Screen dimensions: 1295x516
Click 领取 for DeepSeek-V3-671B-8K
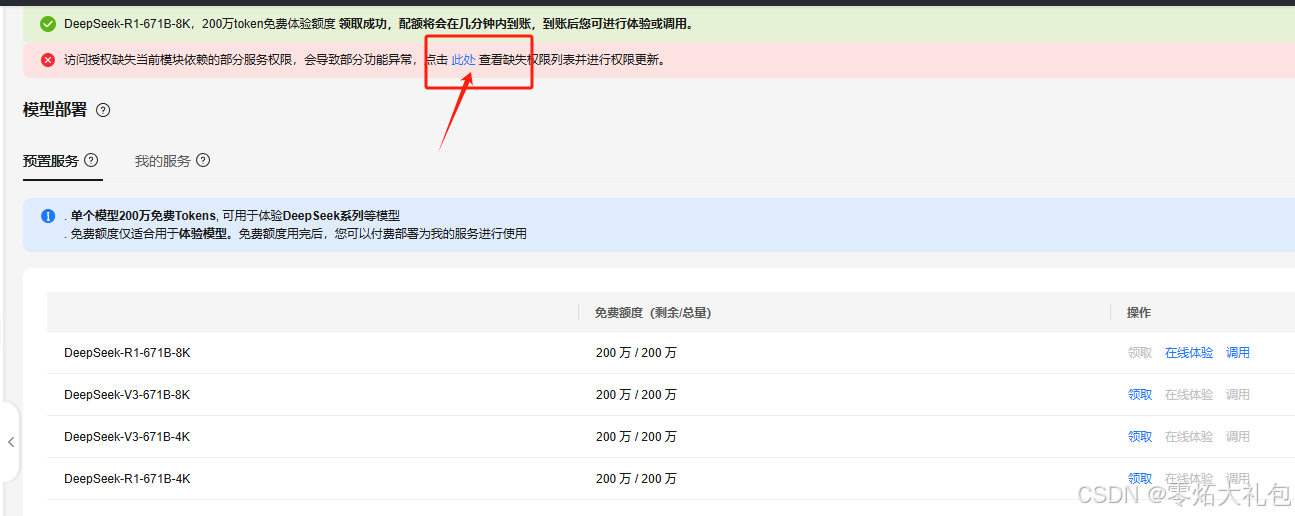click(x=1140, y=395)
